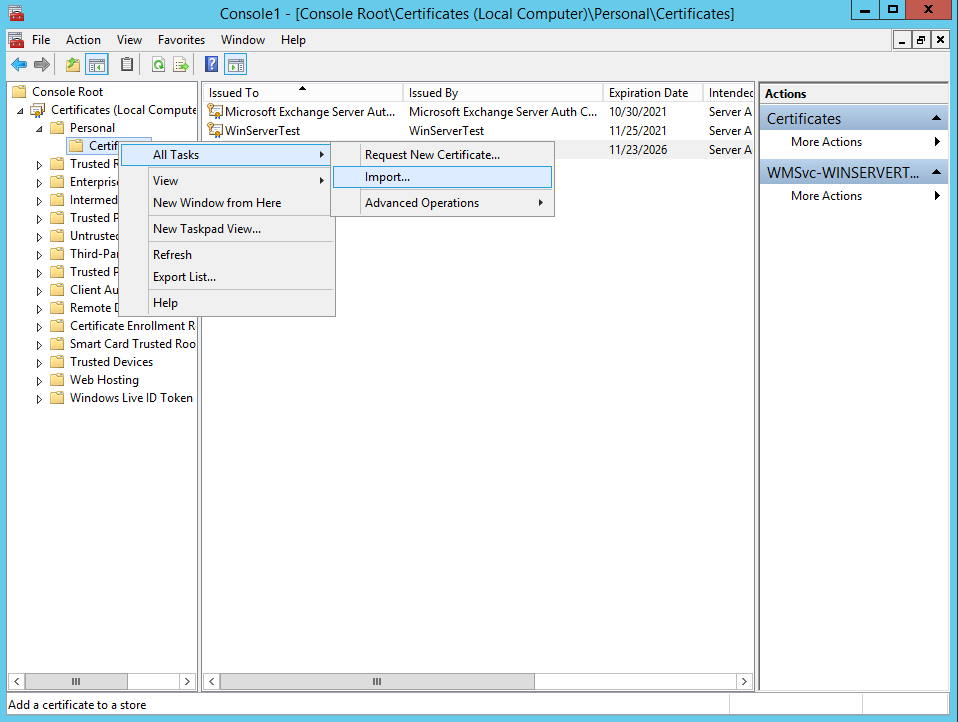Click the Up one level folder icon
Image resolution: width=958 pixels, height=722 pixels.
click(x=72, y=65)
